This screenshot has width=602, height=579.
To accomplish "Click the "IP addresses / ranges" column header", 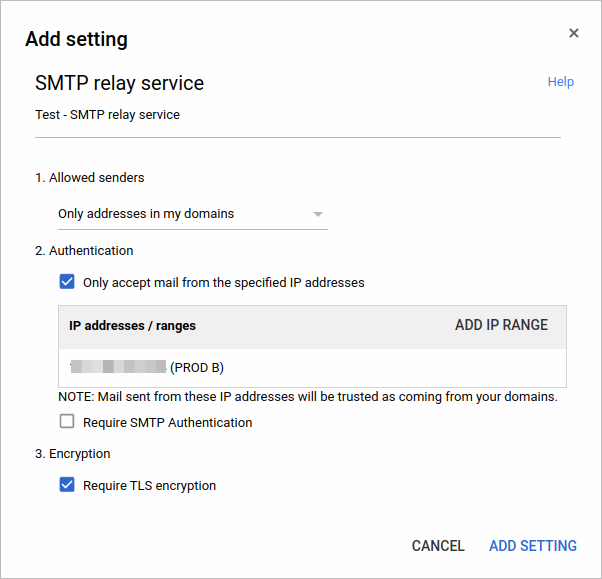I will [x=132, y=326].
